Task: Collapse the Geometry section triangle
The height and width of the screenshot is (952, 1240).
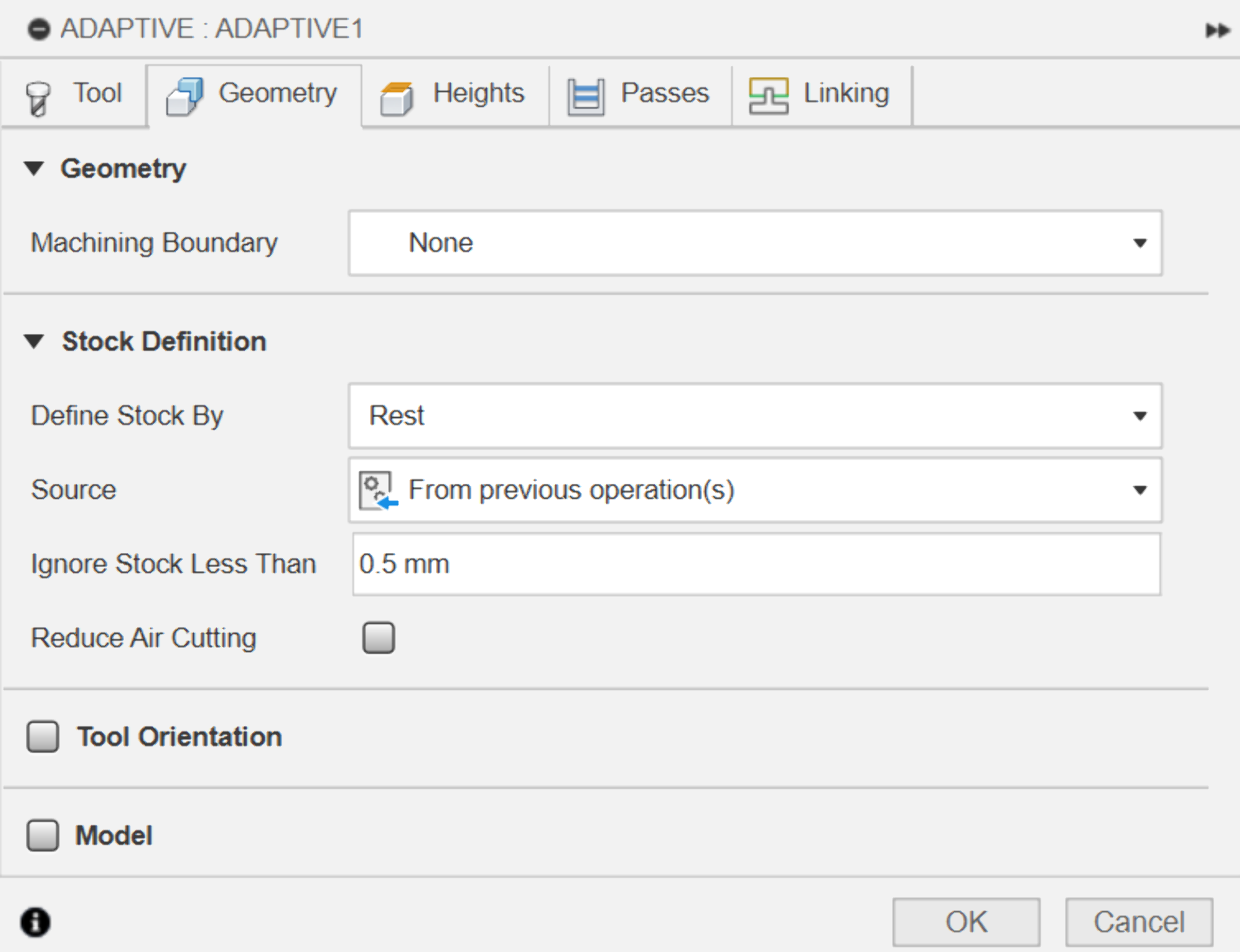Action: [34, 169]
